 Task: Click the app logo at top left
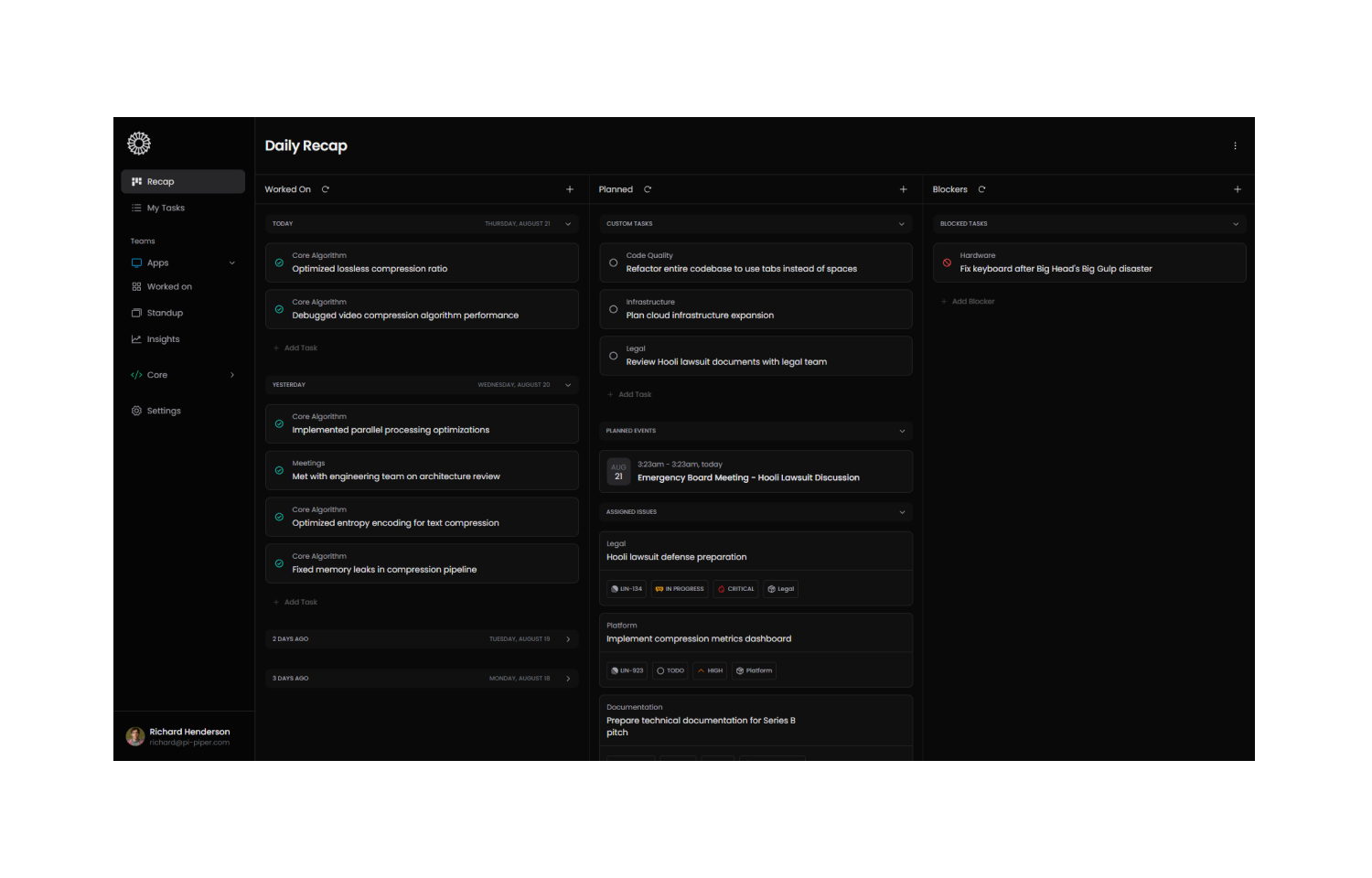tap(138, 143)
